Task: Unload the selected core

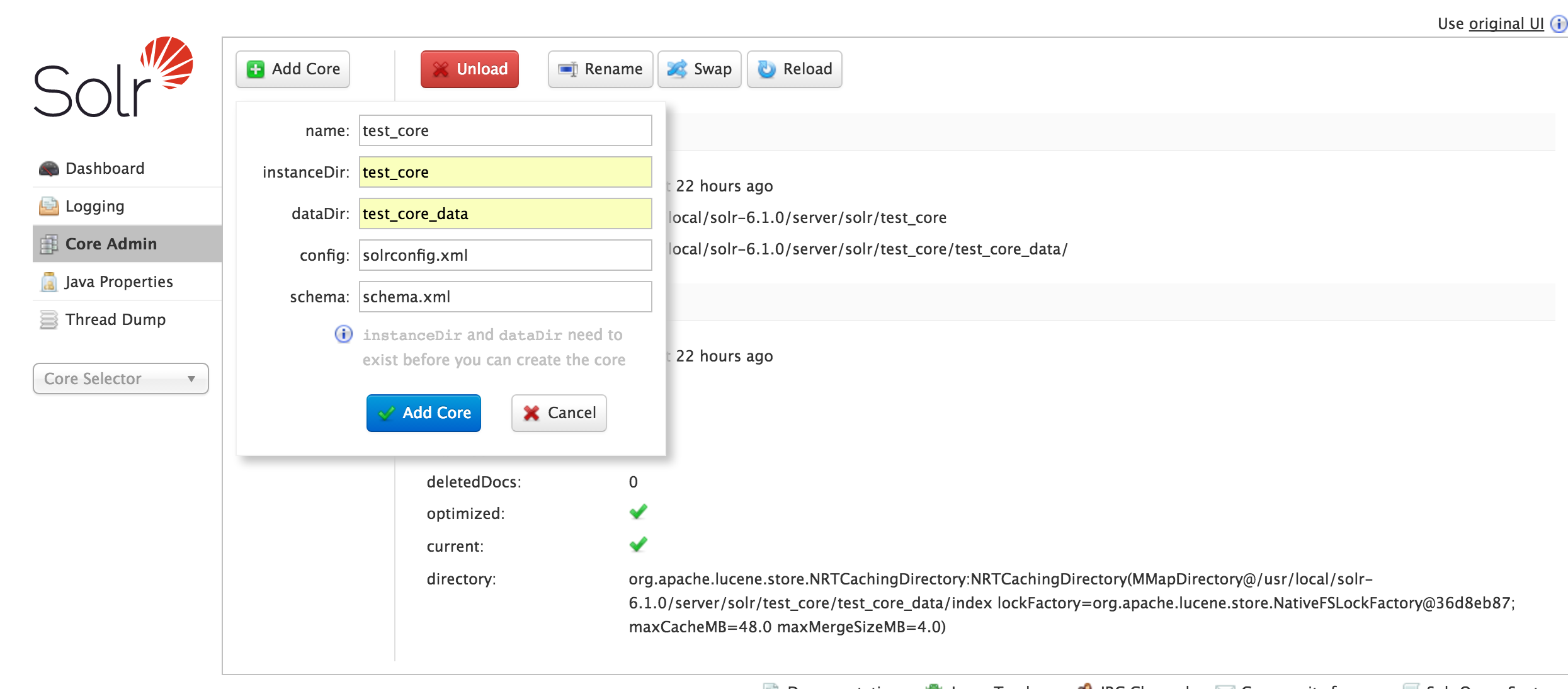Action: click(470, 69)
